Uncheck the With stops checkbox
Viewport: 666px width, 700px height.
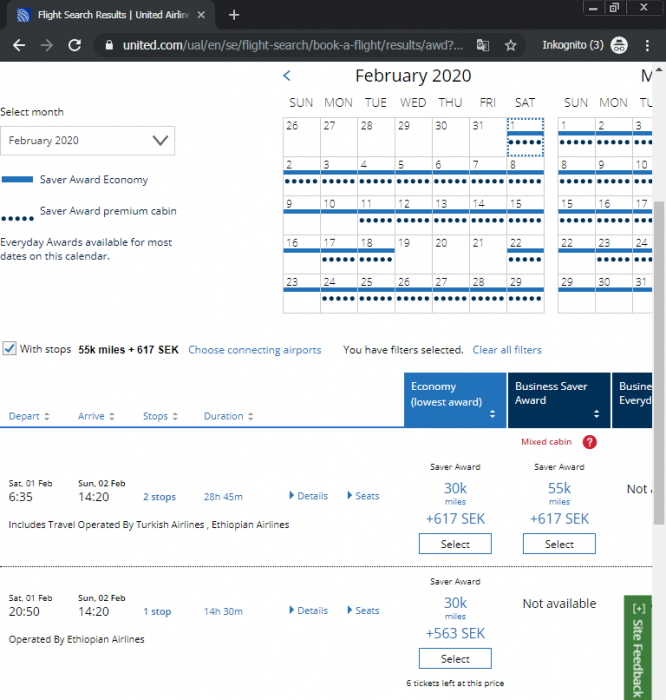(x=9, y=349)
